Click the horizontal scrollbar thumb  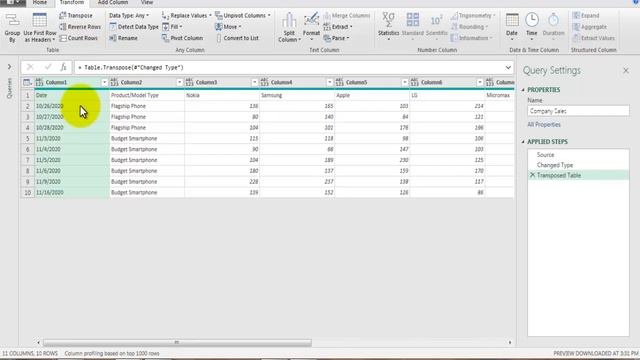point(177,342)
